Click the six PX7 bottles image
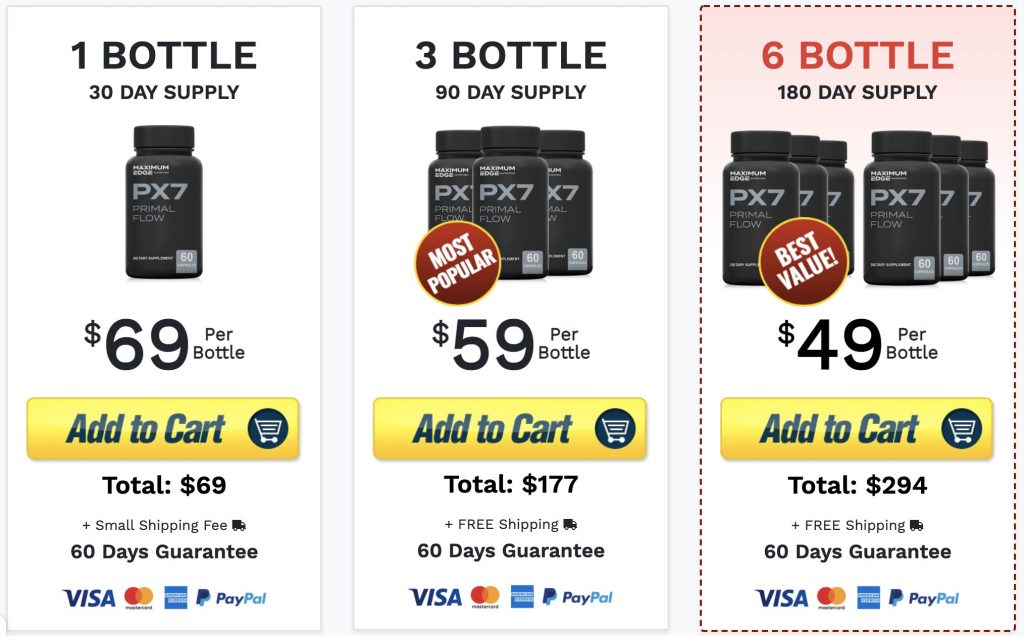 coord(859,208)
